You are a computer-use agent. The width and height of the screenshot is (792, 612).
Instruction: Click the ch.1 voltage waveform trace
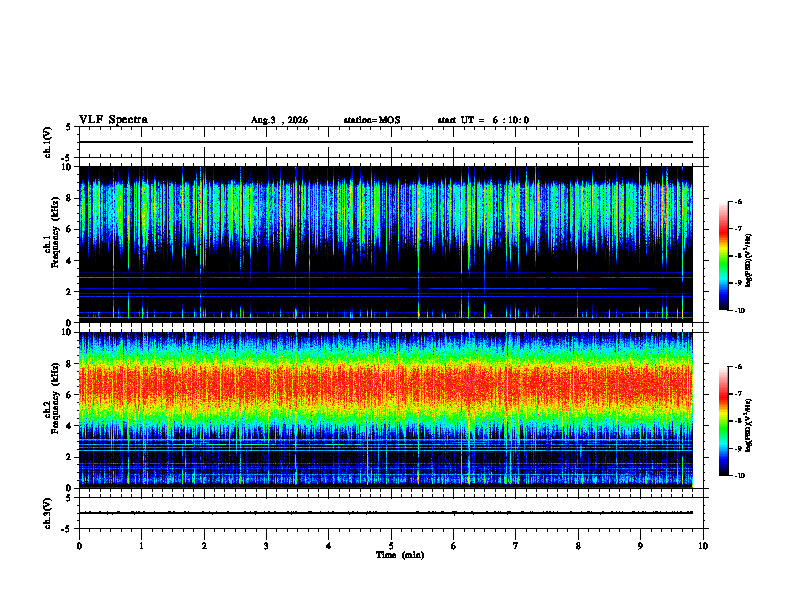click(386, 142)
